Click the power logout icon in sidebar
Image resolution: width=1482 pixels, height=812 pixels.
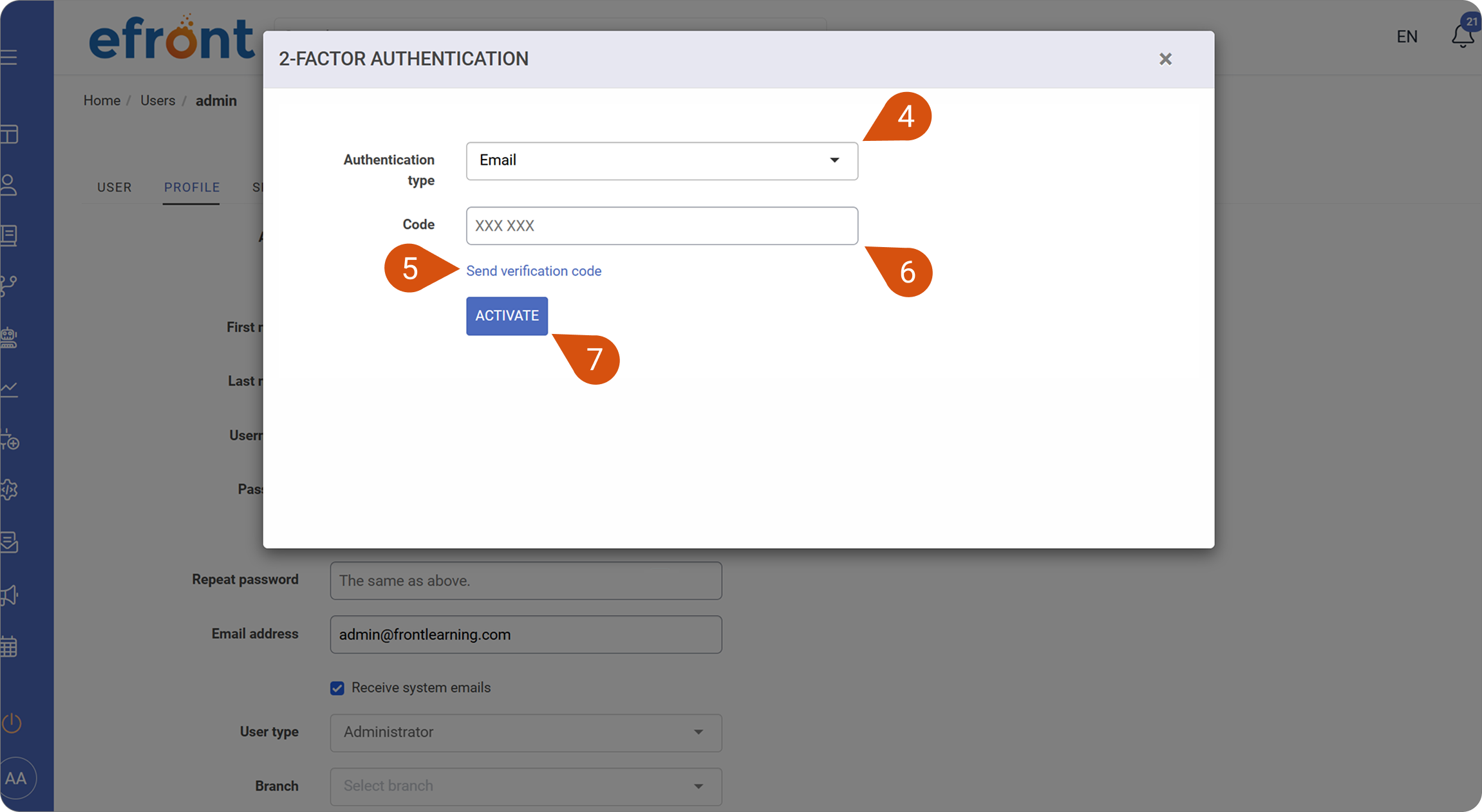click(x=12, y=723)
